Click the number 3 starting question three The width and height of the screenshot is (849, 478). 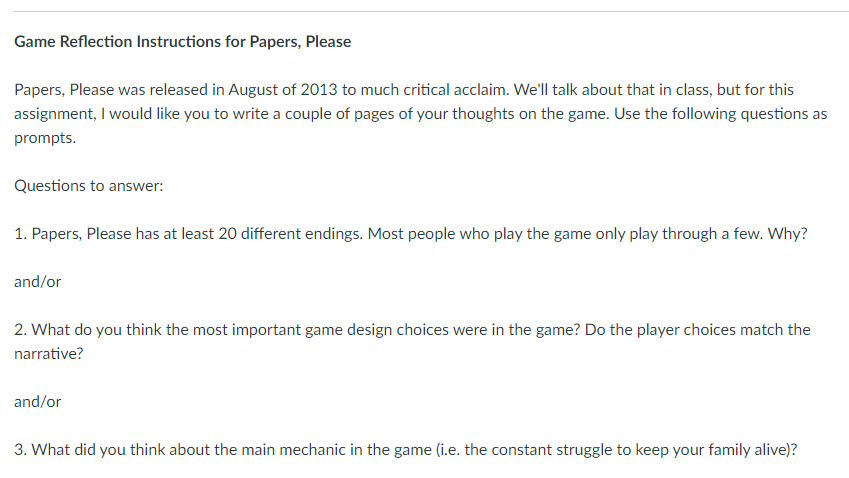(19, 449)
